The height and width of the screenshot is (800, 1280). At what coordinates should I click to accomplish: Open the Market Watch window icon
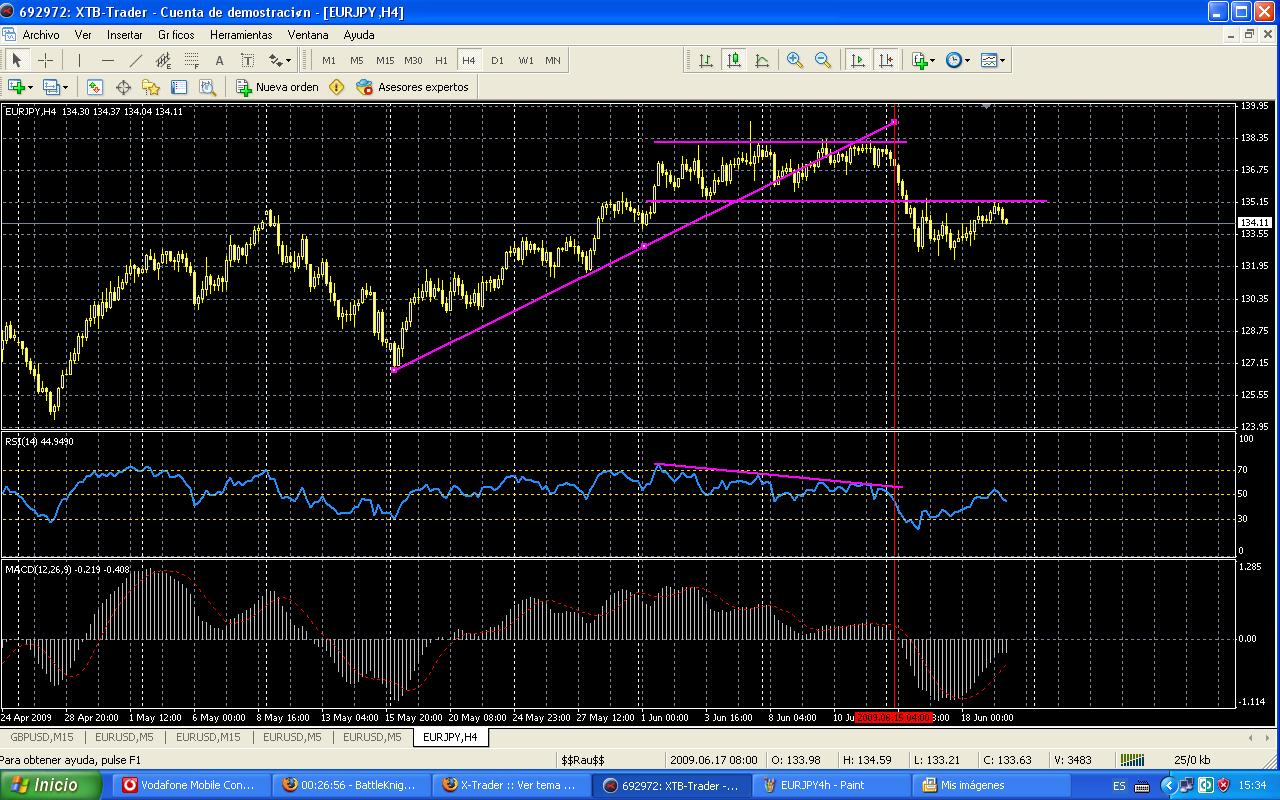coord(95,87)
